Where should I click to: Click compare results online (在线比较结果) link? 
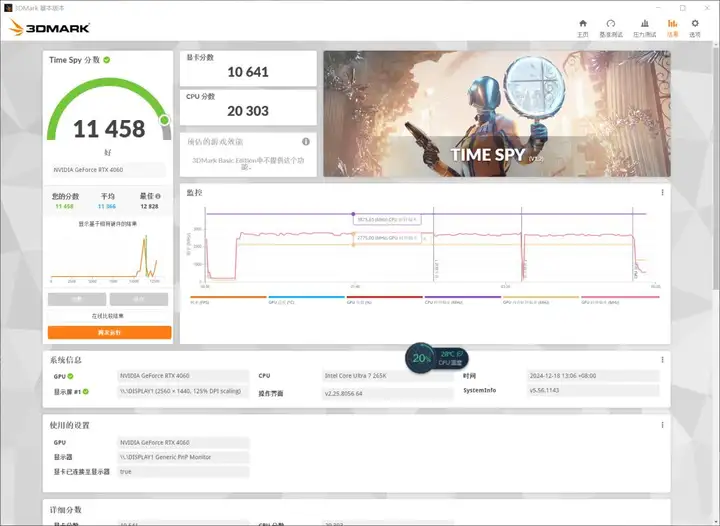click(107, 316)
